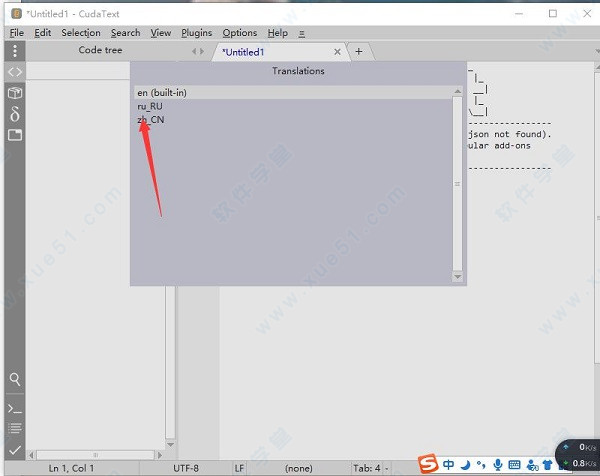Viewport: 600px width, 476px height.
Task: Open the Output lines panel icon
Action: click(15, 428)
